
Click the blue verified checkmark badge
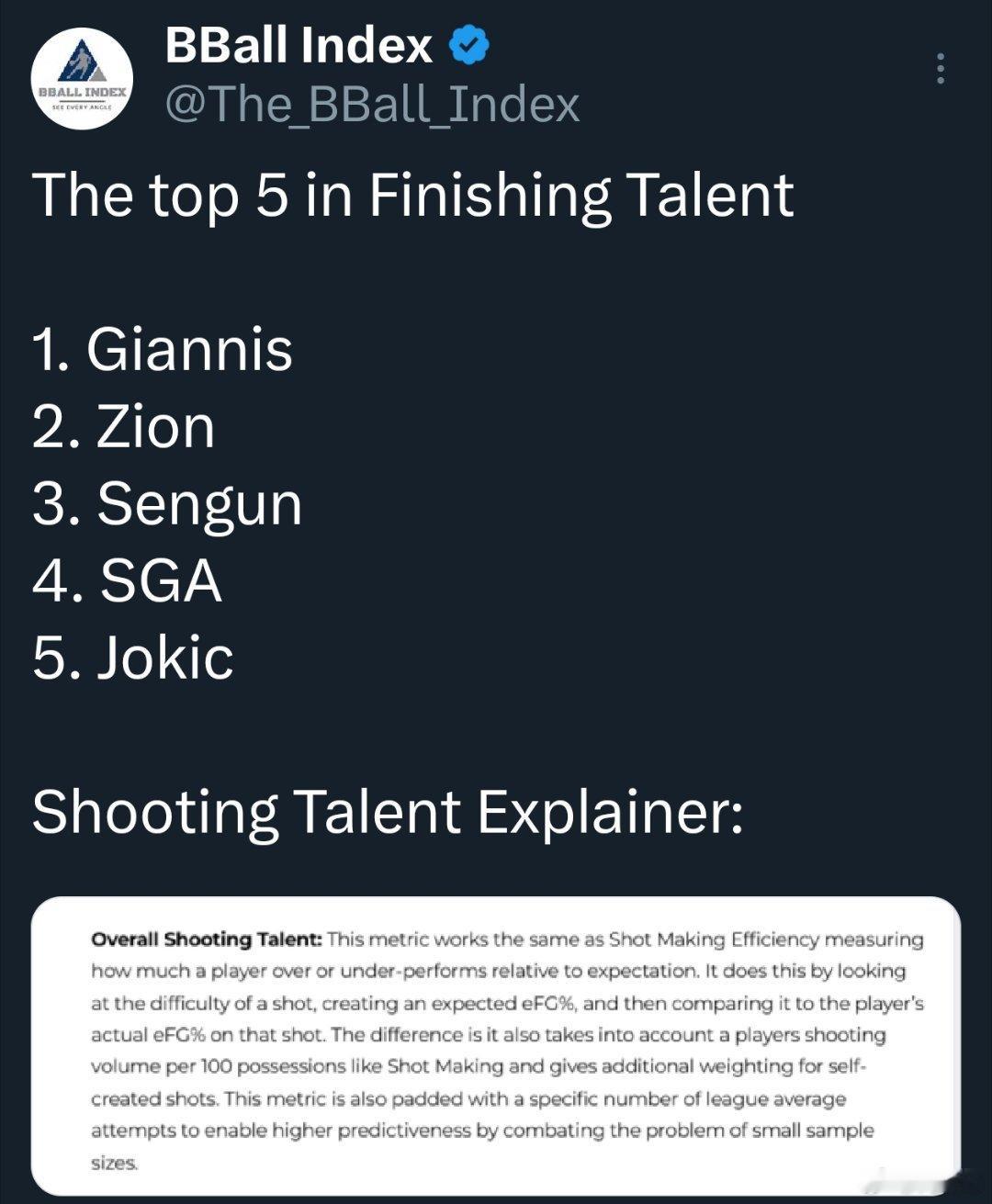(469, 46)
